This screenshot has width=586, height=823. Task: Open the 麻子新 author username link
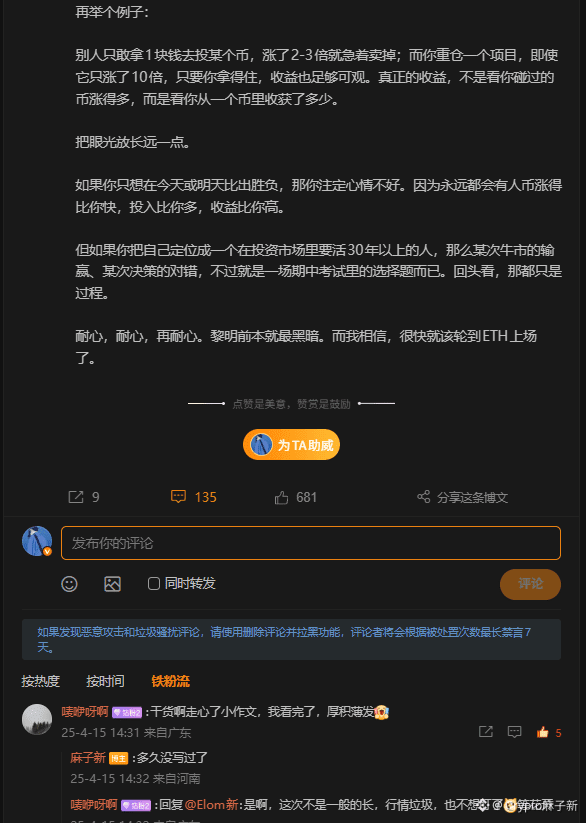88,758
